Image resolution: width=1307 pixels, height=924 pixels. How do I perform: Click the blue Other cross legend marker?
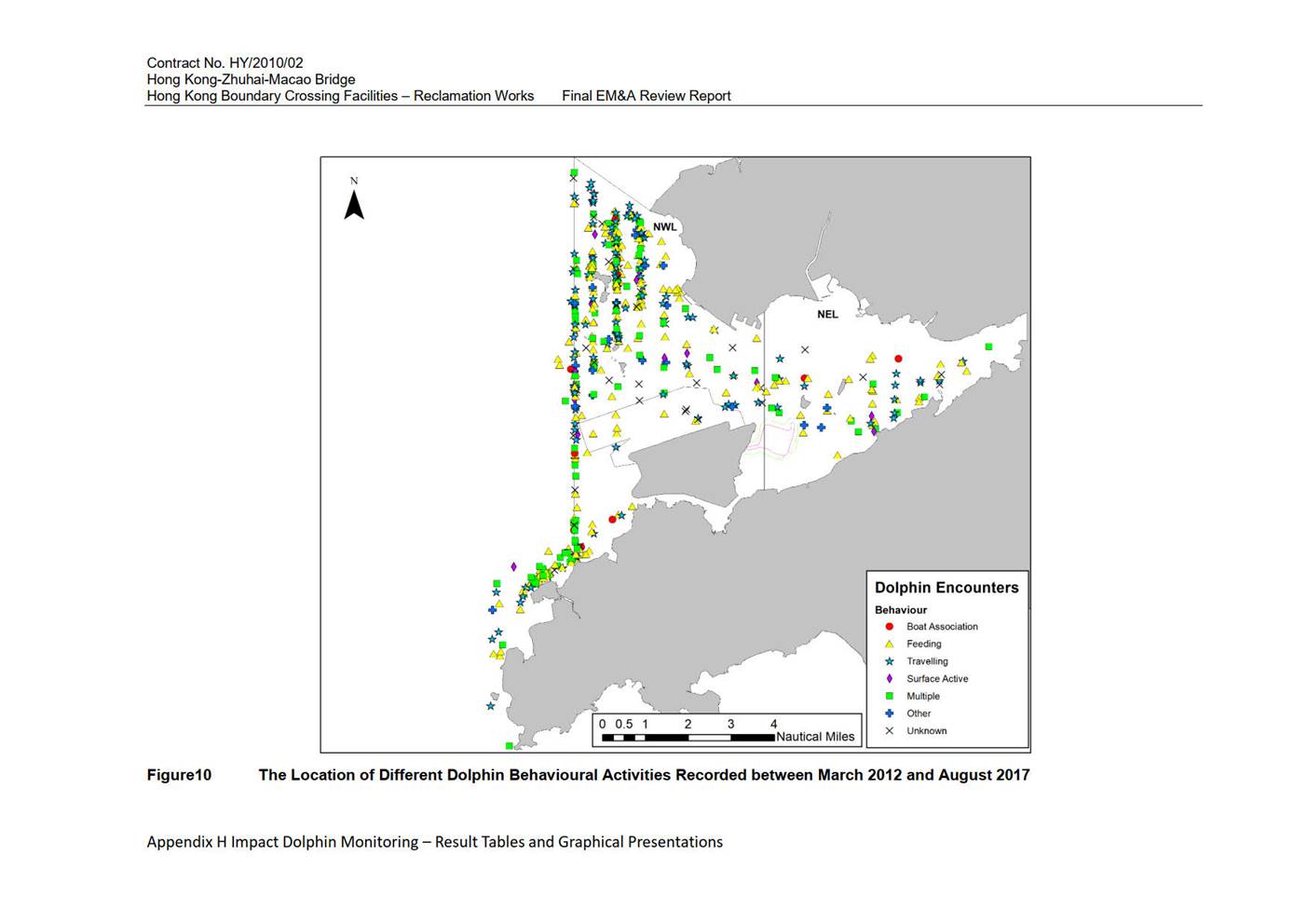pos(889,713)
